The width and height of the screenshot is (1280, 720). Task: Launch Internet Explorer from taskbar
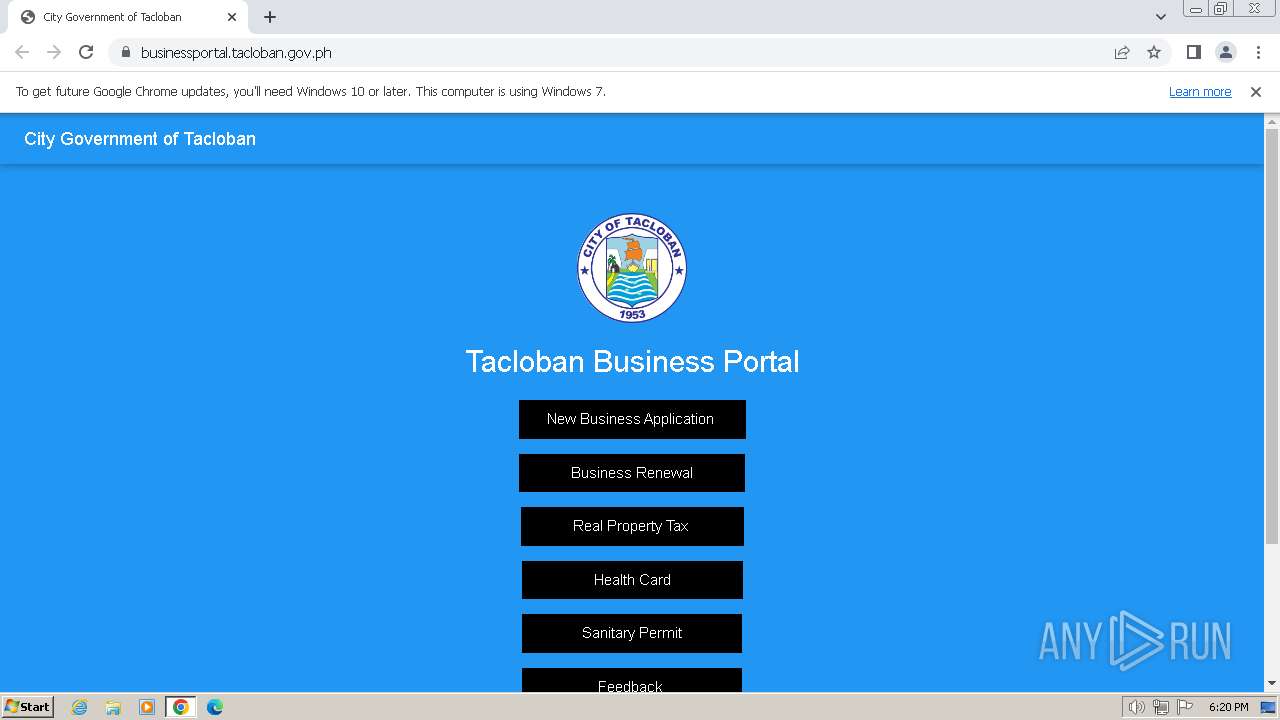80,707
